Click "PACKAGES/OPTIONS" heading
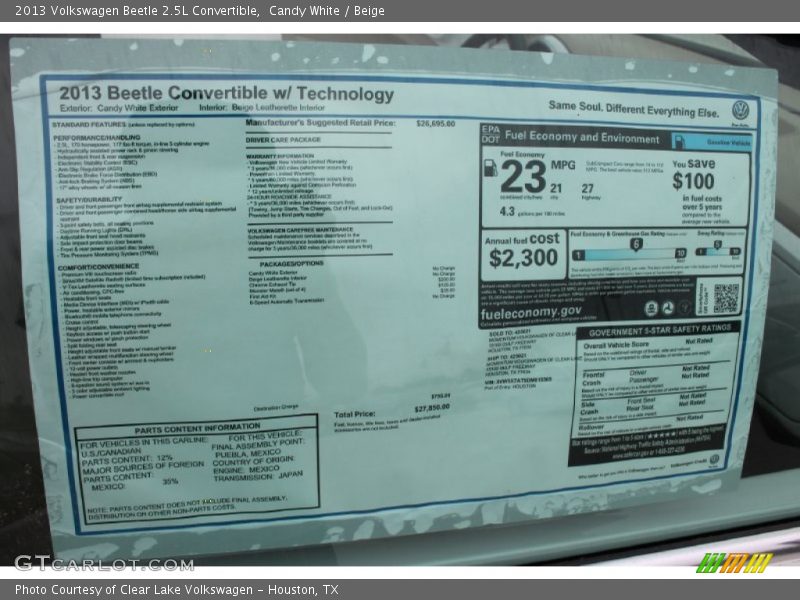This screenshot has height=600, width=800. pyautogui.click(x=291, y=264)
